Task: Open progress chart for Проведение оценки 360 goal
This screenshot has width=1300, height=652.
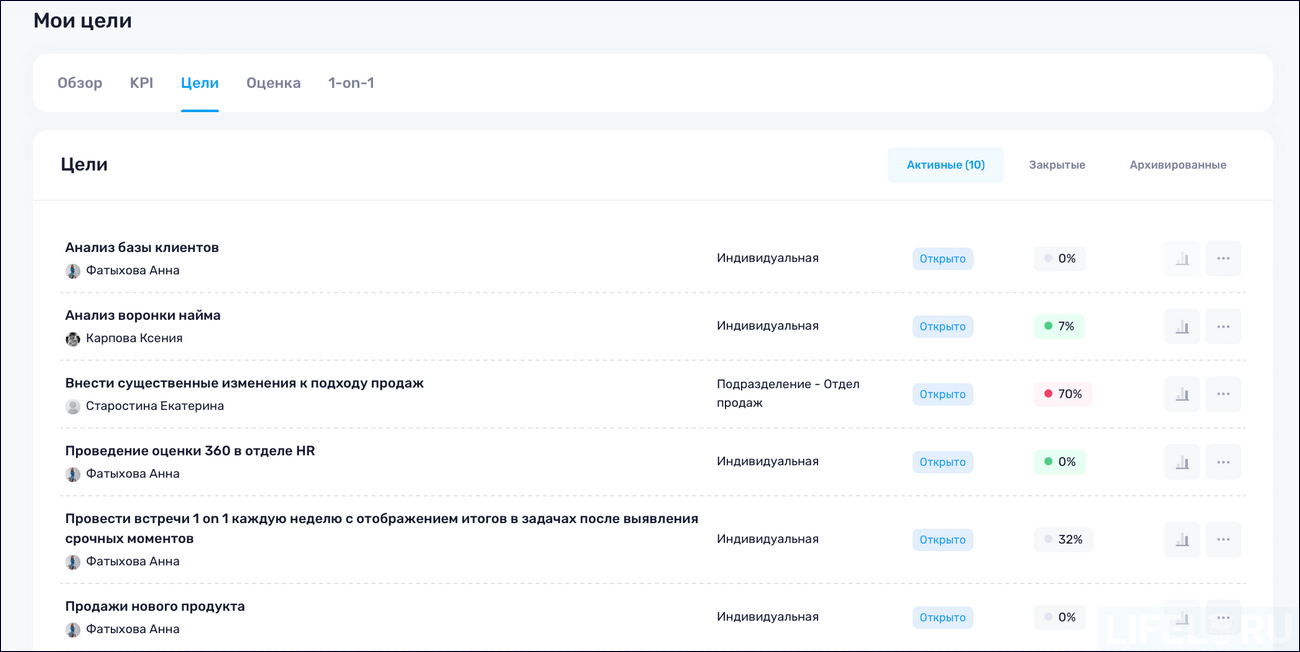Action: point(1181,461)
